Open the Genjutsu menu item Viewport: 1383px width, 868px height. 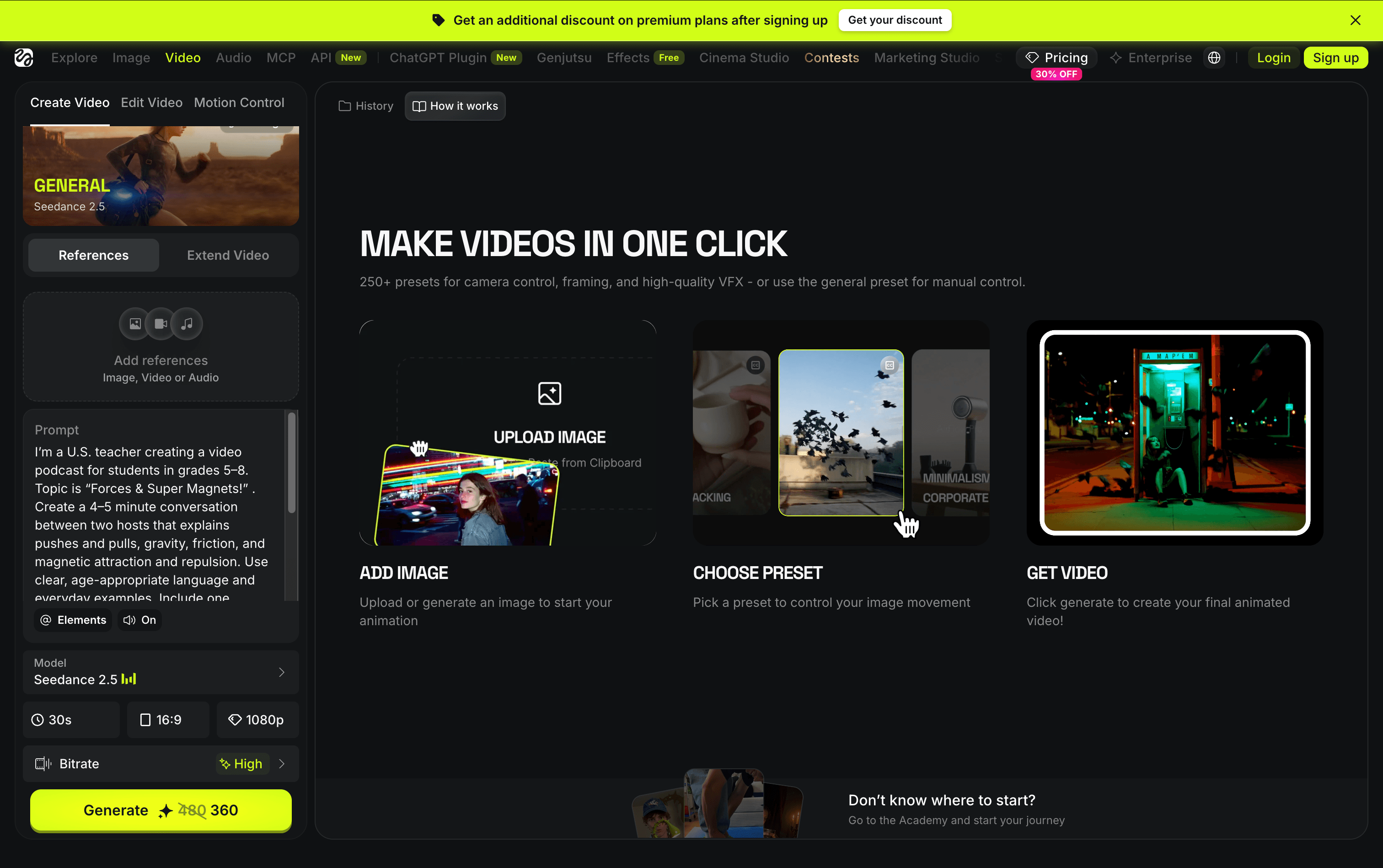tap(564, 58)
